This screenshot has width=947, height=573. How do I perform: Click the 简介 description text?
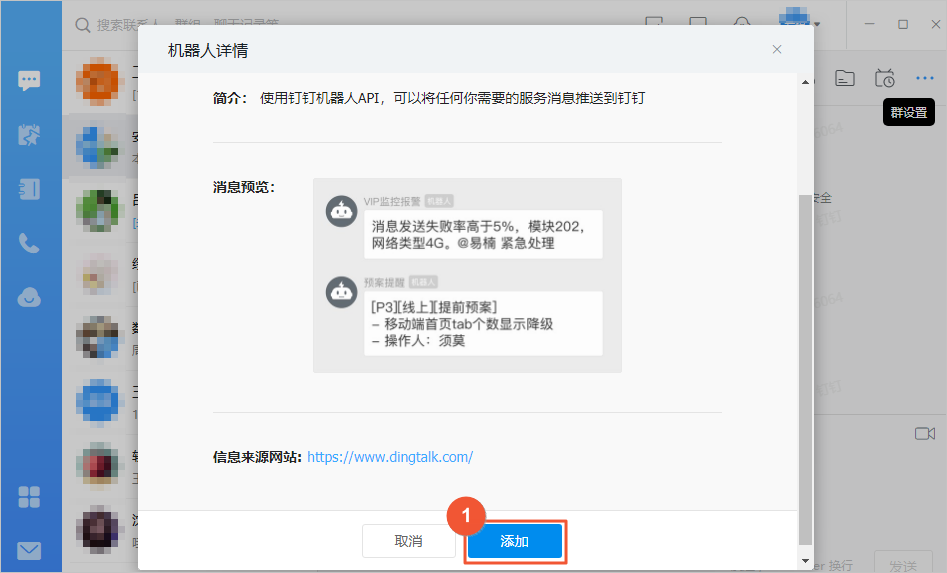(x=452, y=98)
